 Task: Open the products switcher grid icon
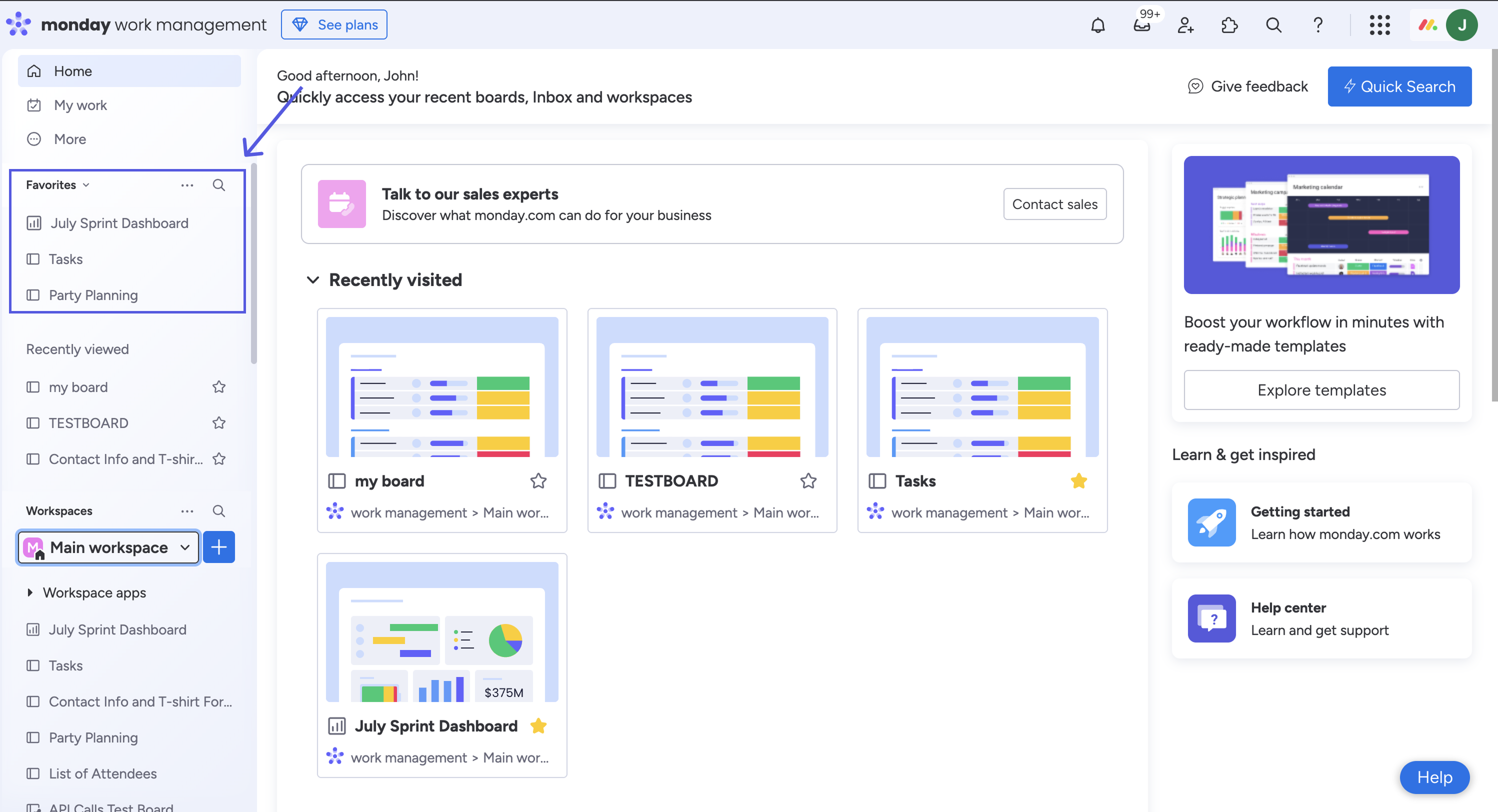pos(1379,25)
